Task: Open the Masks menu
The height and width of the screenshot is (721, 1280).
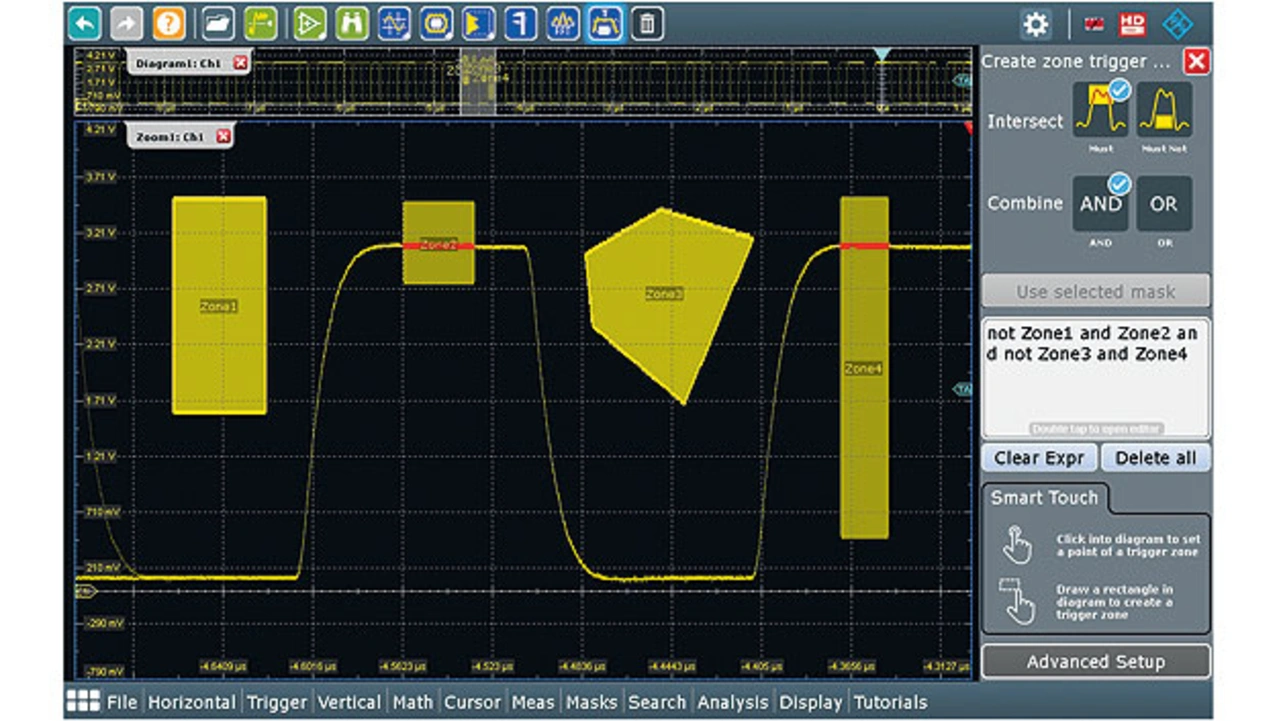Action: (593, 702)
